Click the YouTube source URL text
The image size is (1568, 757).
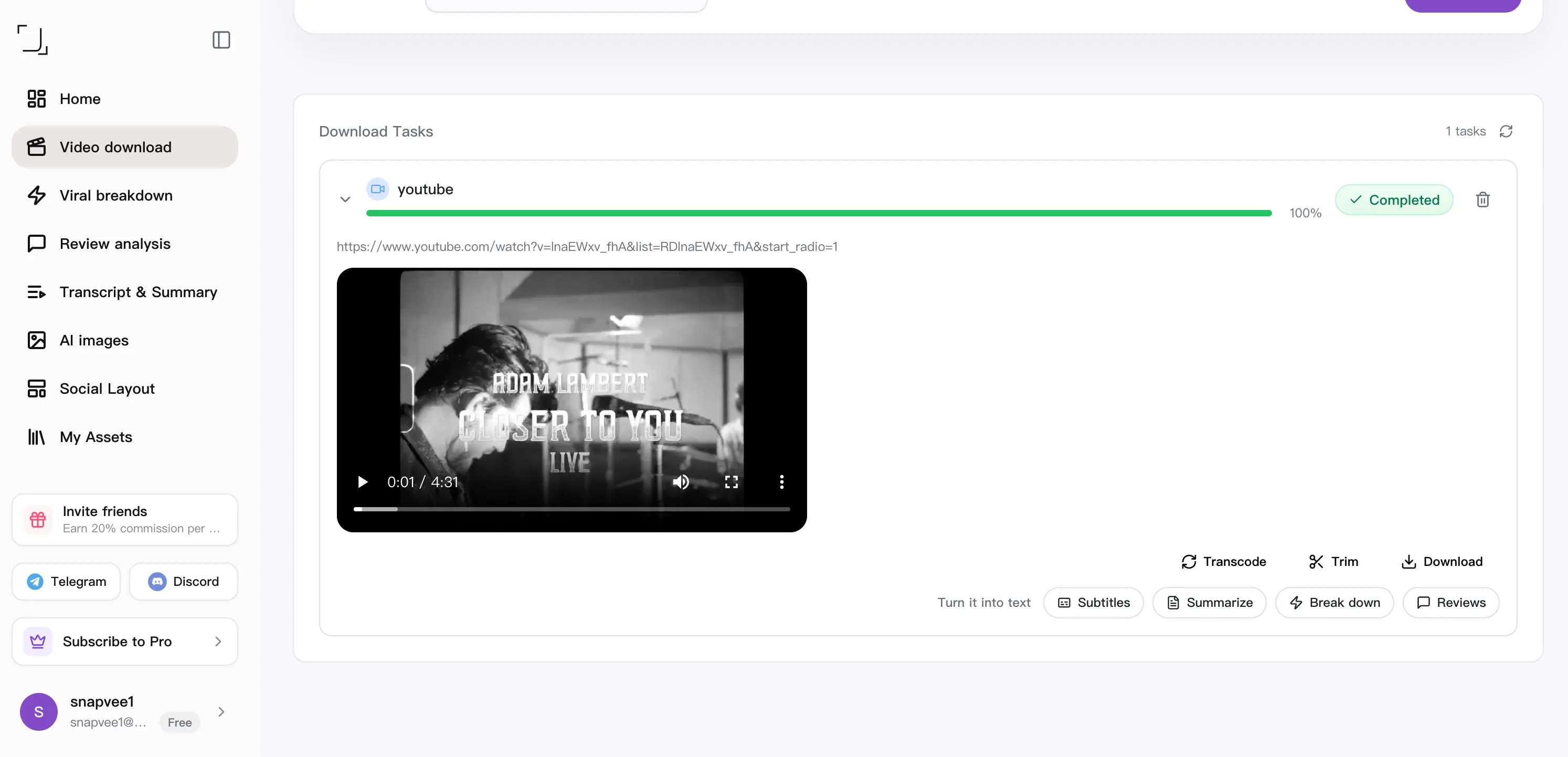coord(587,247)
